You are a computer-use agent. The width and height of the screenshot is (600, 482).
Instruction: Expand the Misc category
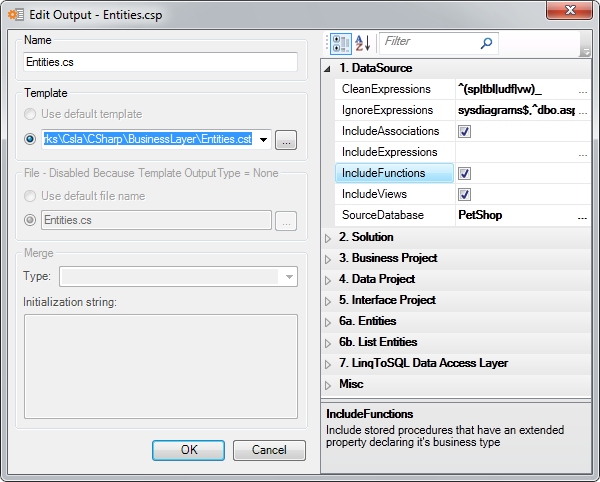(328, 385)
